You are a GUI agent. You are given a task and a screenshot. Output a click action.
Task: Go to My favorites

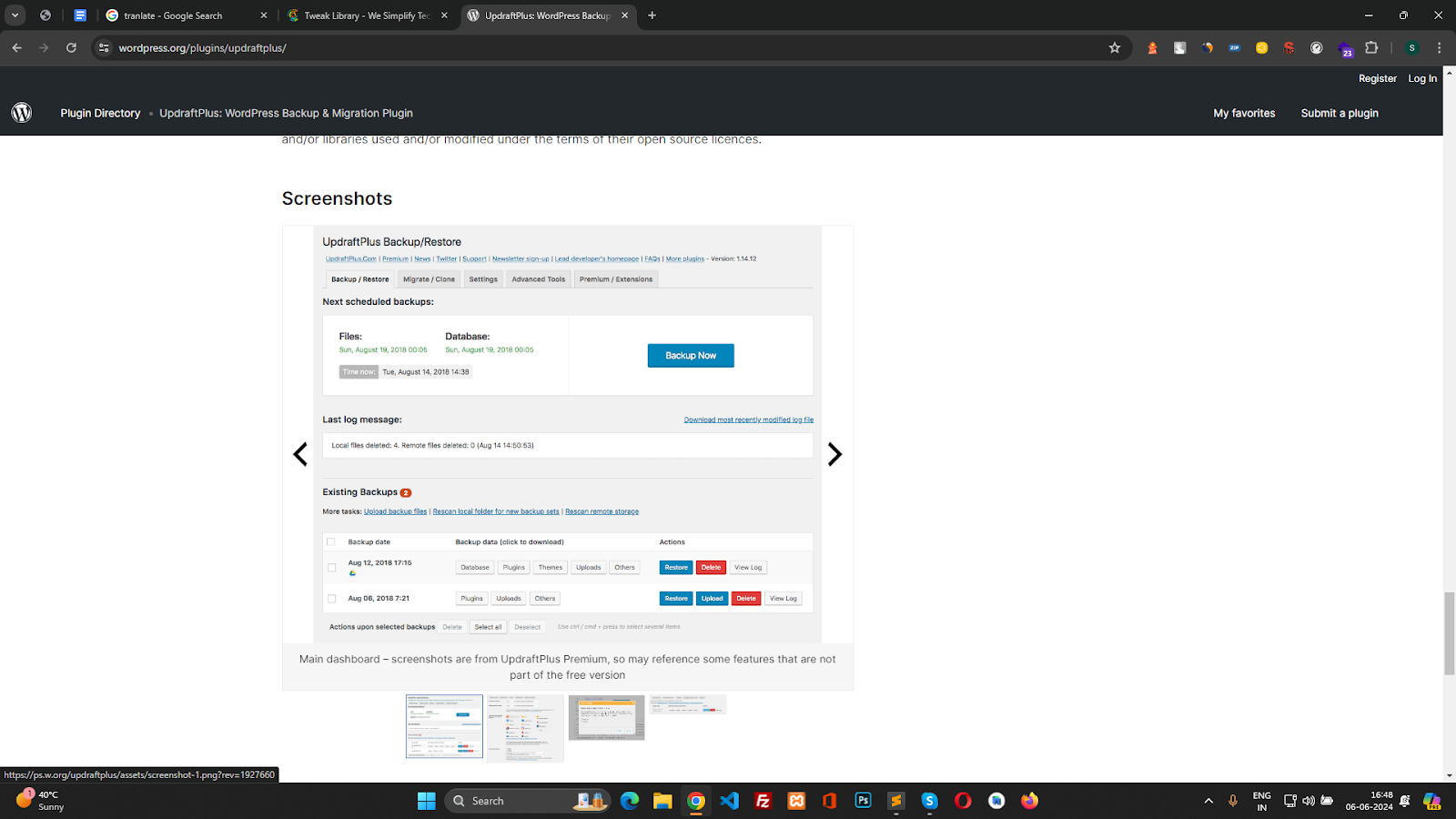(x=1244, y=113)
